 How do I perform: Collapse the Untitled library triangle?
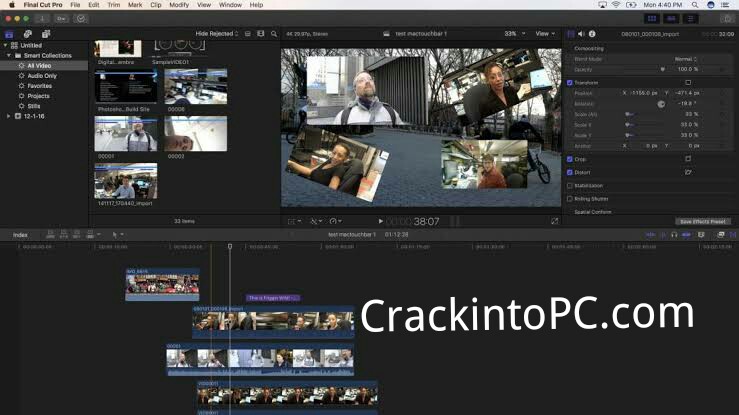coord(6,45)
